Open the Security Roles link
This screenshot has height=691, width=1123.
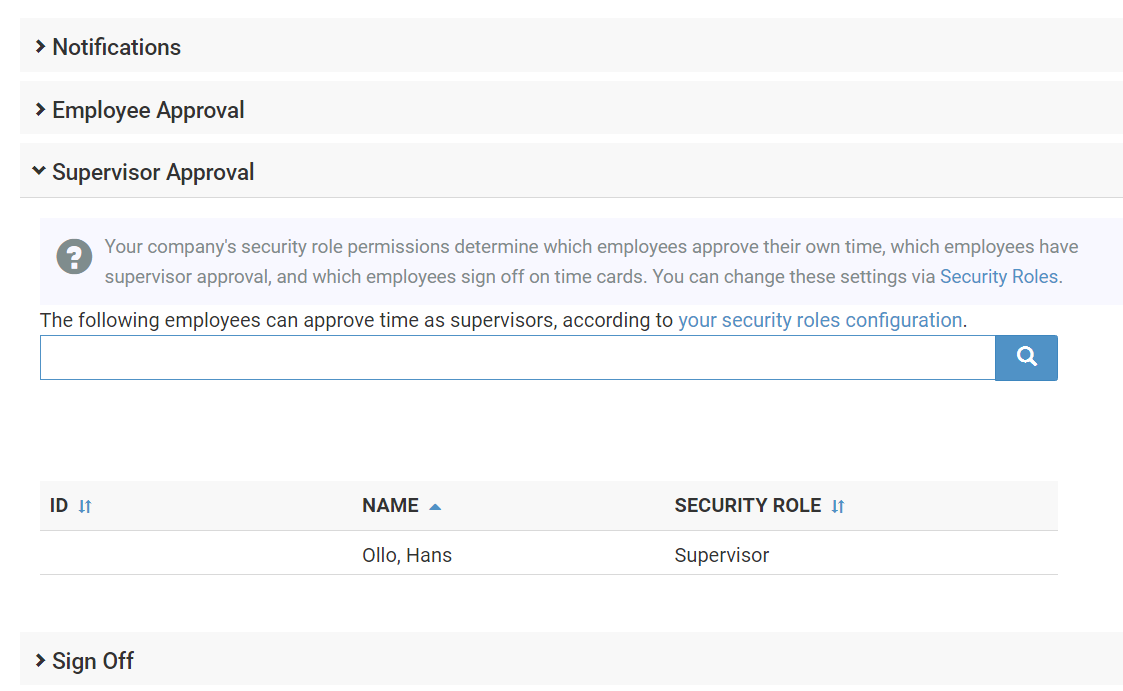tap(998, 276)
